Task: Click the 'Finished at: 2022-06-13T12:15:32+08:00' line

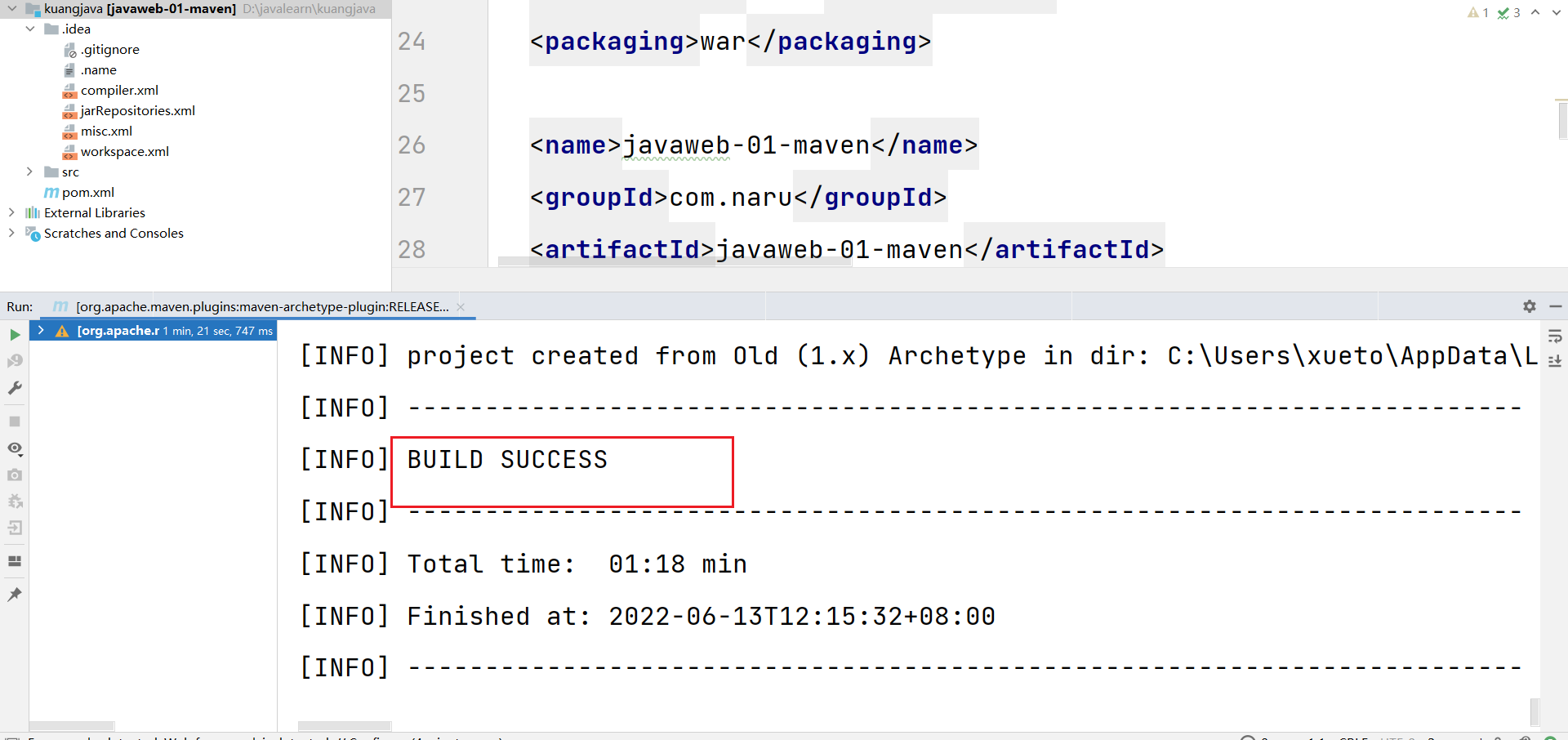Action: [x=702, y=617]
